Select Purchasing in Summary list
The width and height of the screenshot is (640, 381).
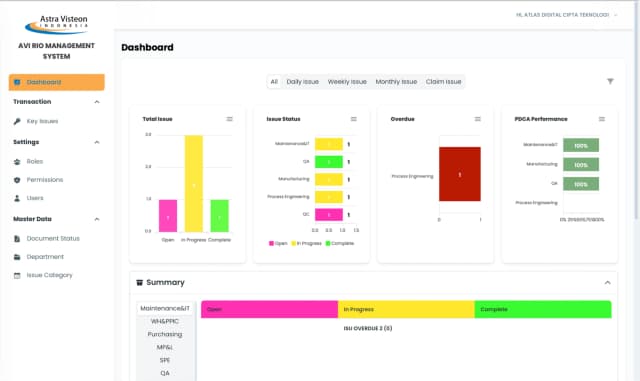tap(165, 334)
